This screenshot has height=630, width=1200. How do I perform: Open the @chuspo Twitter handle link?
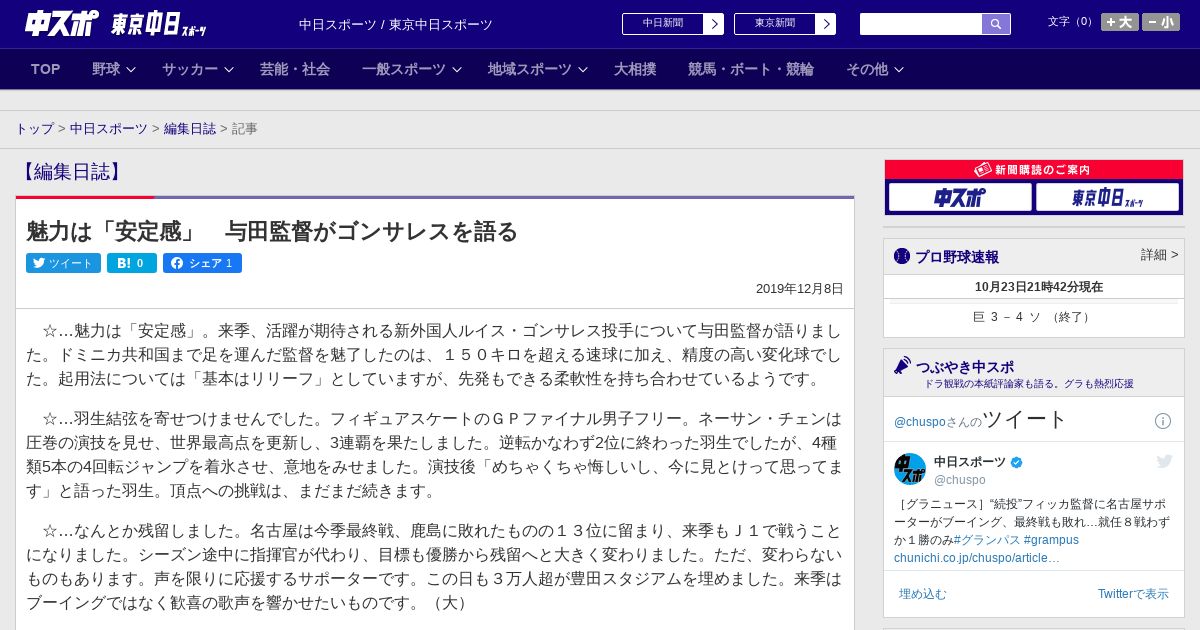click(922, 422)
